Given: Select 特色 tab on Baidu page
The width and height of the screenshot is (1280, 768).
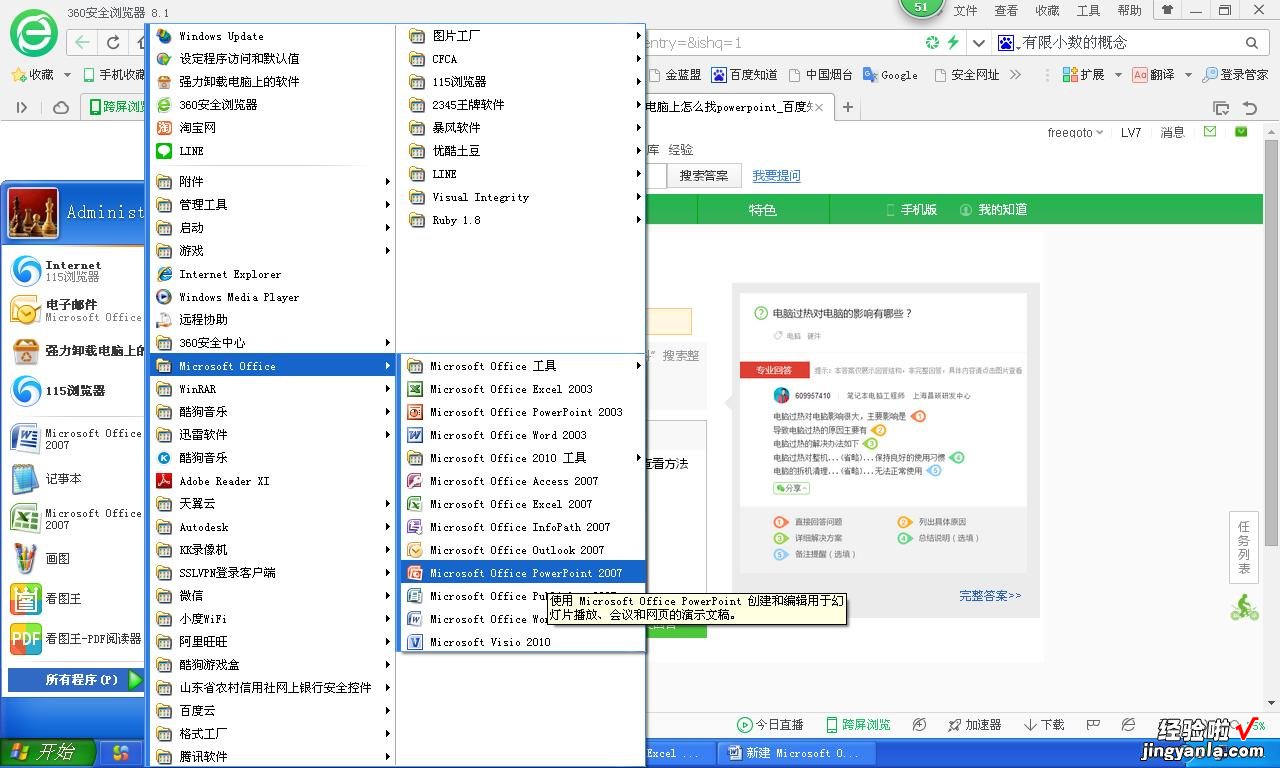Looking at the screenshot, I should [762, 210].
